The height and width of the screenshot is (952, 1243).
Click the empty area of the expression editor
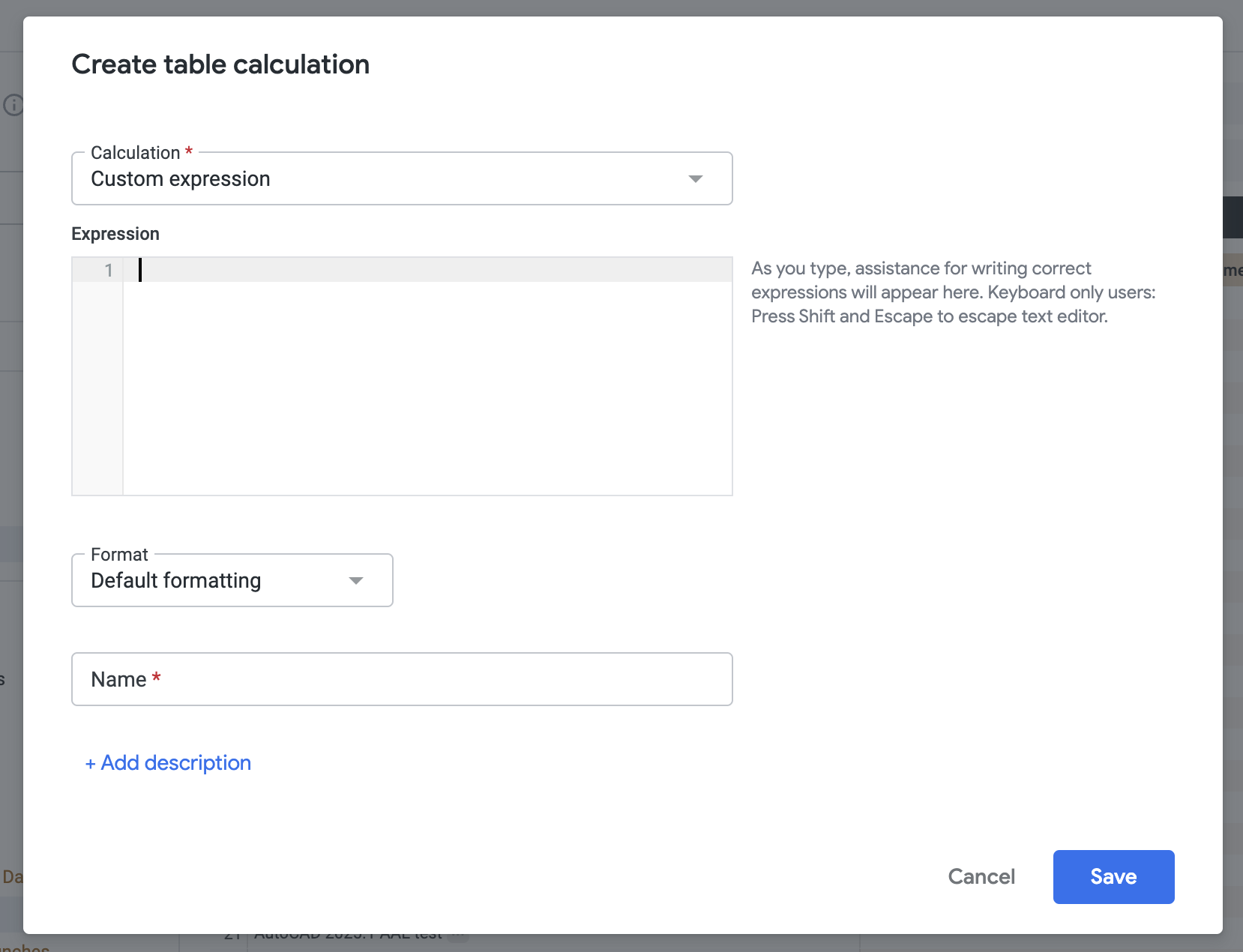click(x=427, y=390)
